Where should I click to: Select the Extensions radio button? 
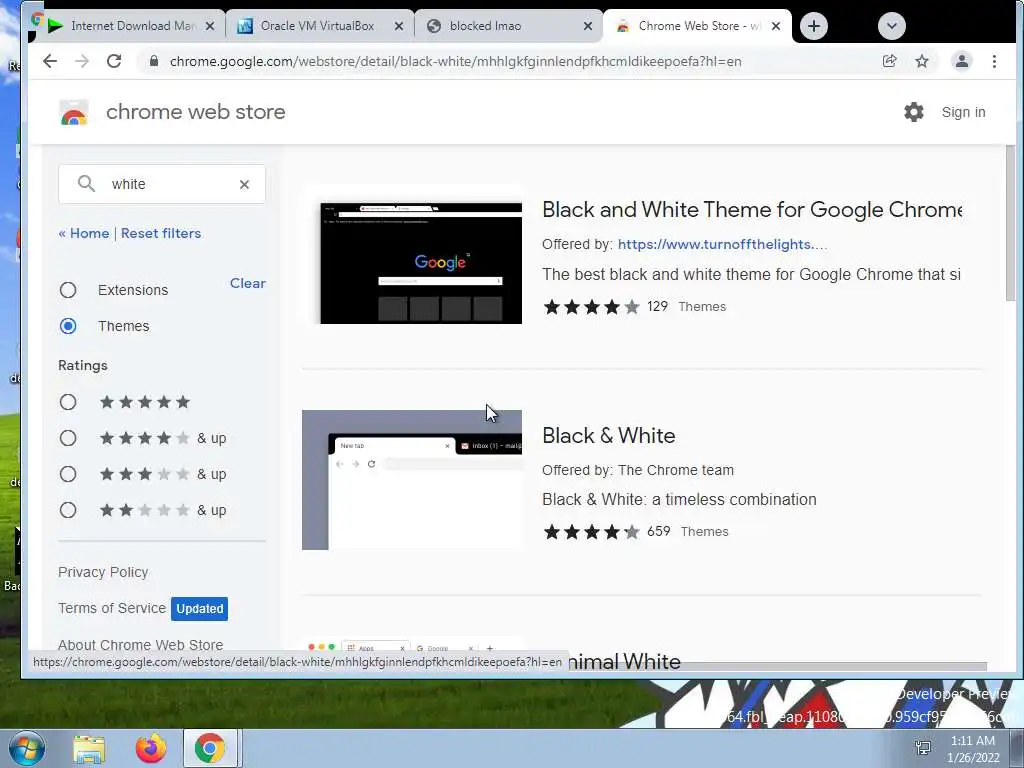click(x=68, y=290)
